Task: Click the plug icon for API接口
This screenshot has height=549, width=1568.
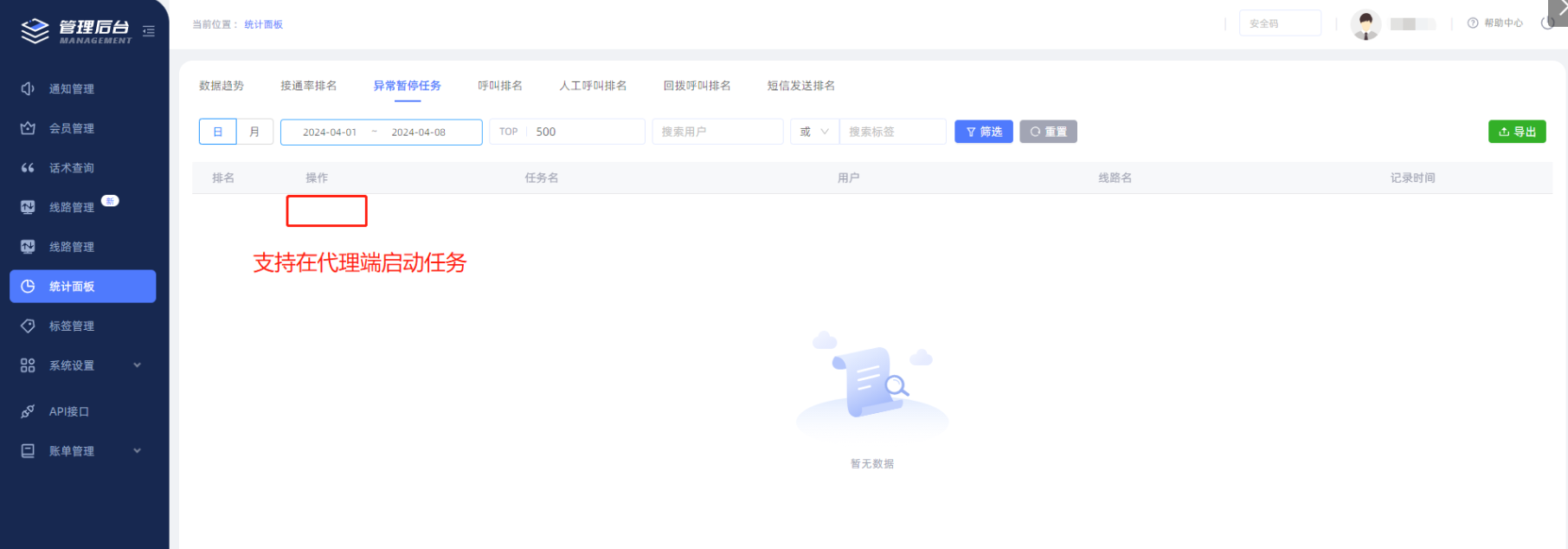Action: 28,411
